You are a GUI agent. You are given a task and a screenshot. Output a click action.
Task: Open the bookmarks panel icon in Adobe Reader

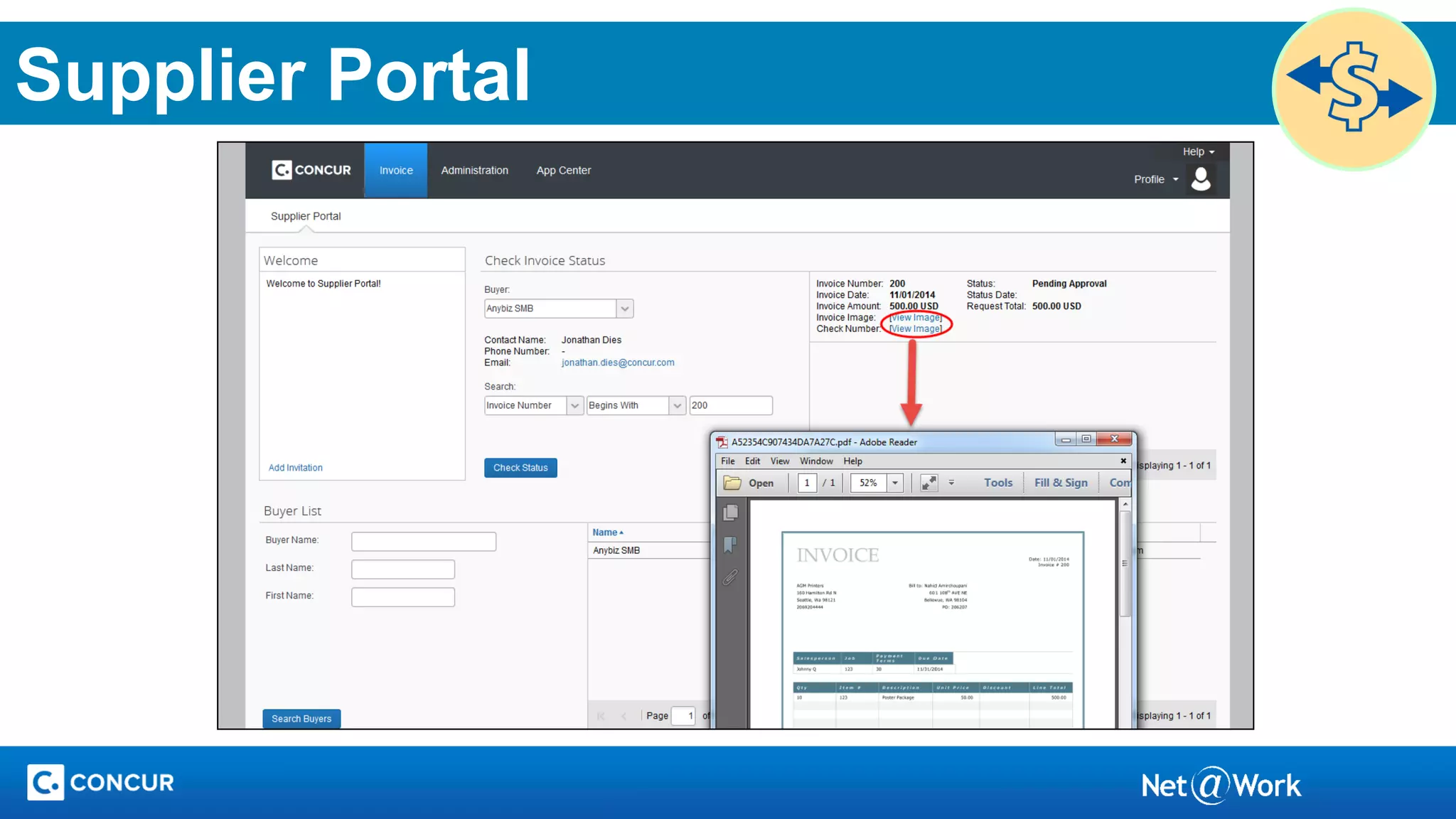[730, 545]
